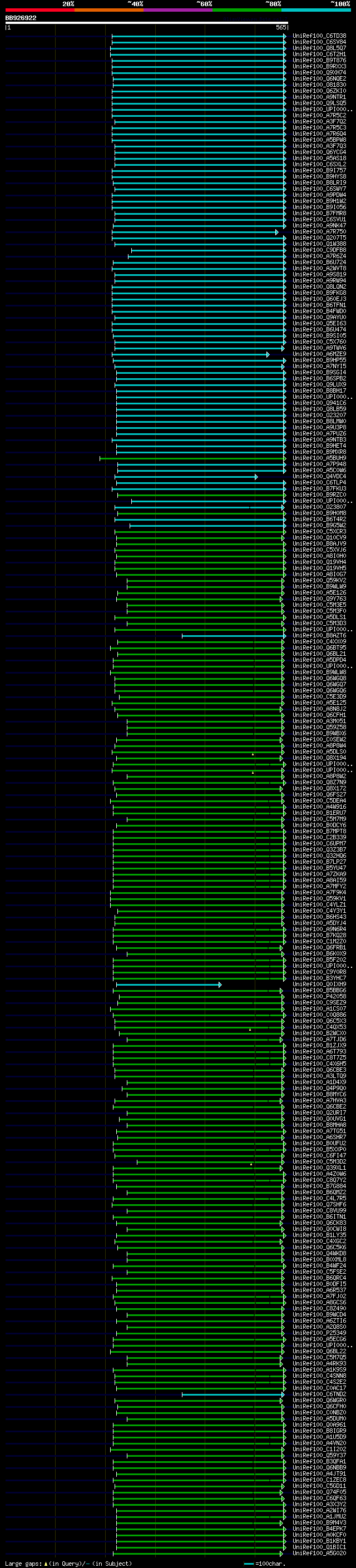Open hit UniRef100_C6TD38
The image size is (356, 1568).
tap(319, 36)
